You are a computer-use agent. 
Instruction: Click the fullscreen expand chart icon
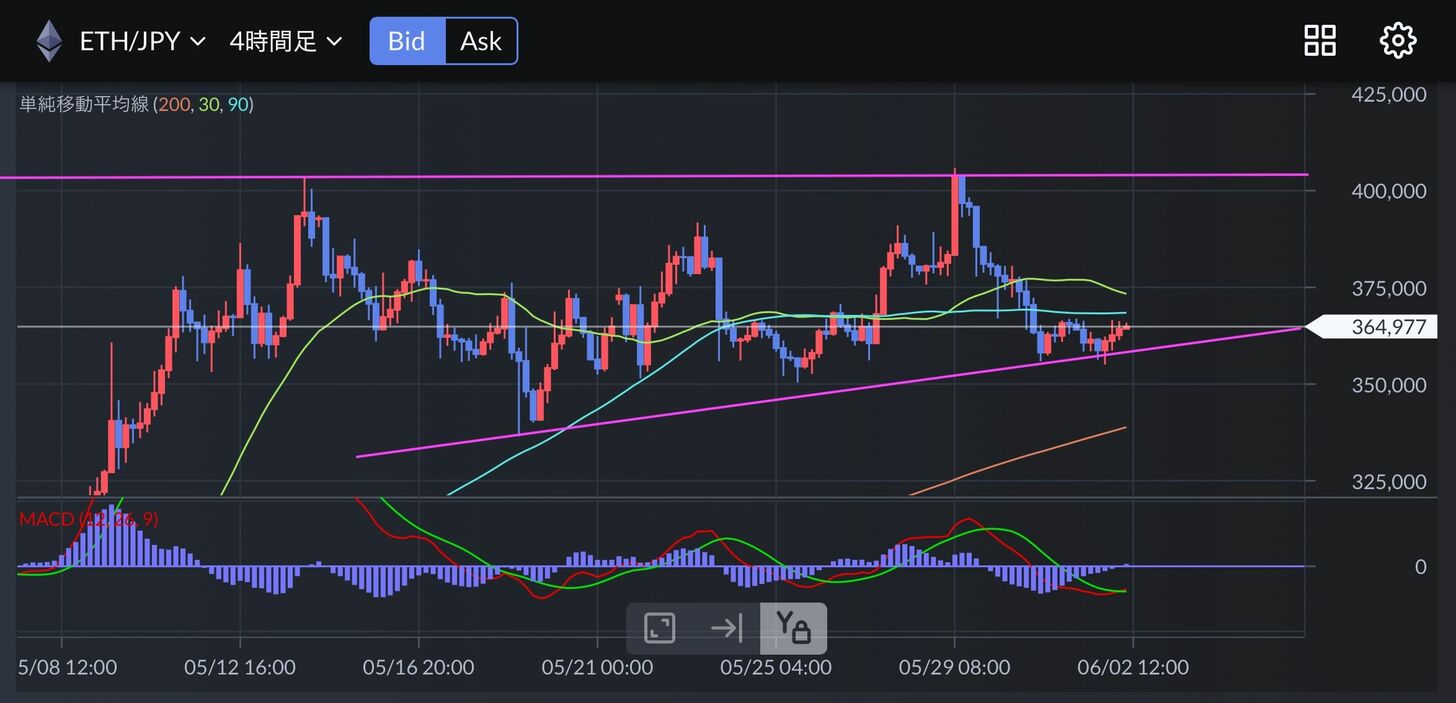point(659,628)
